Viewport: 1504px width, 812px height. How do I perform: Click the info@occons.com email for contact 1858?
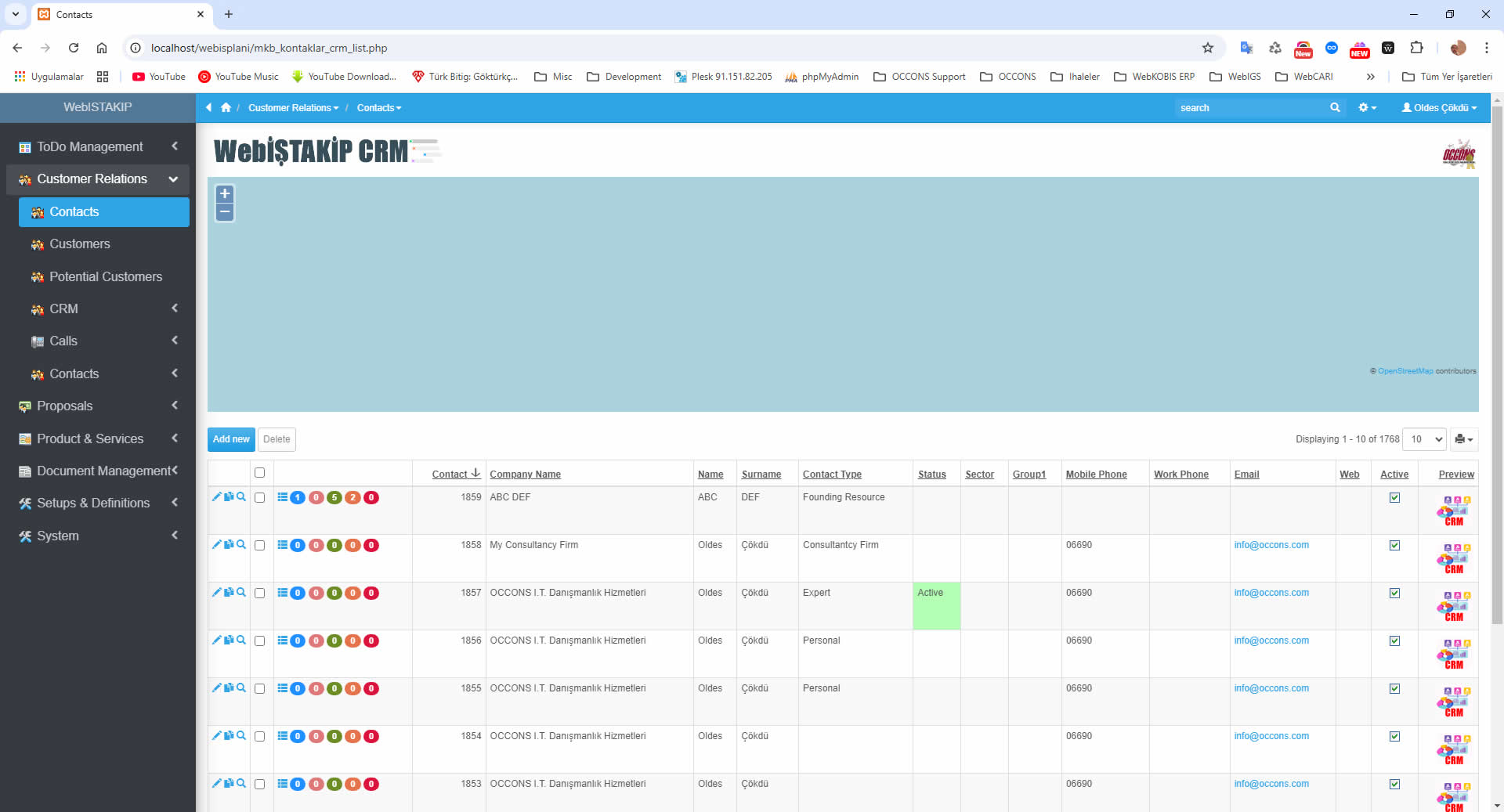[1271, 545]
